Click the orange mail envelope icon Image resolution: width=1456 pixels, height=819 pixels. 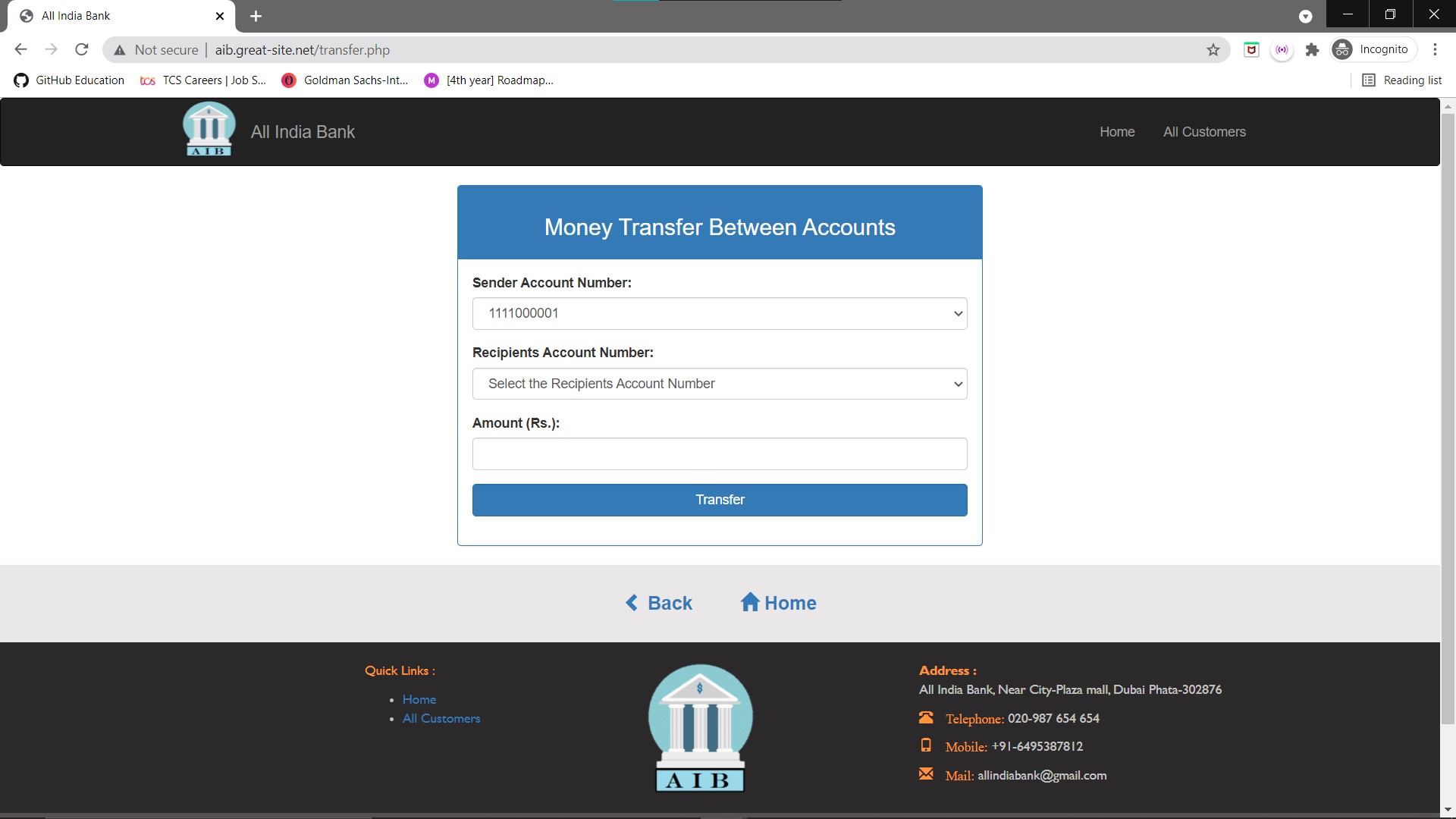coord(926,774)
